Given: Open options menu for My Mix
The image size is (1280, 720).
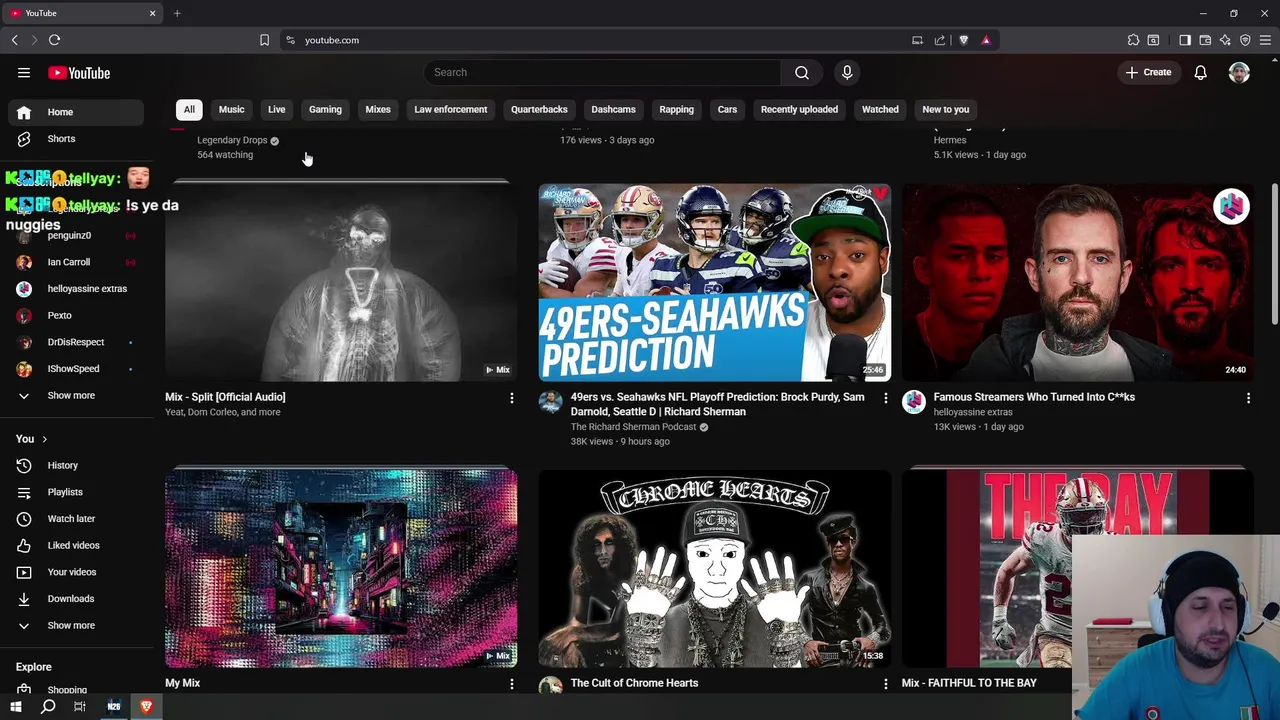Looking at the screenshot, I should (511, 684).
